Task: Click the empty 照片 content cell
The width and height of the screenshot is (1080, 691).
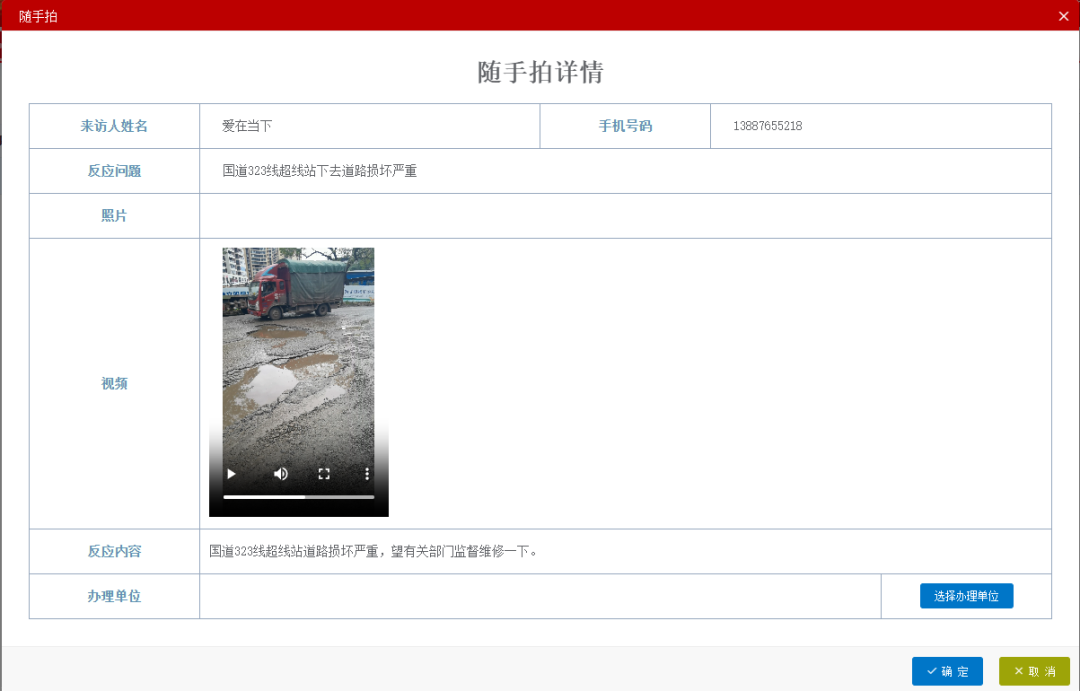Action: 625,216
